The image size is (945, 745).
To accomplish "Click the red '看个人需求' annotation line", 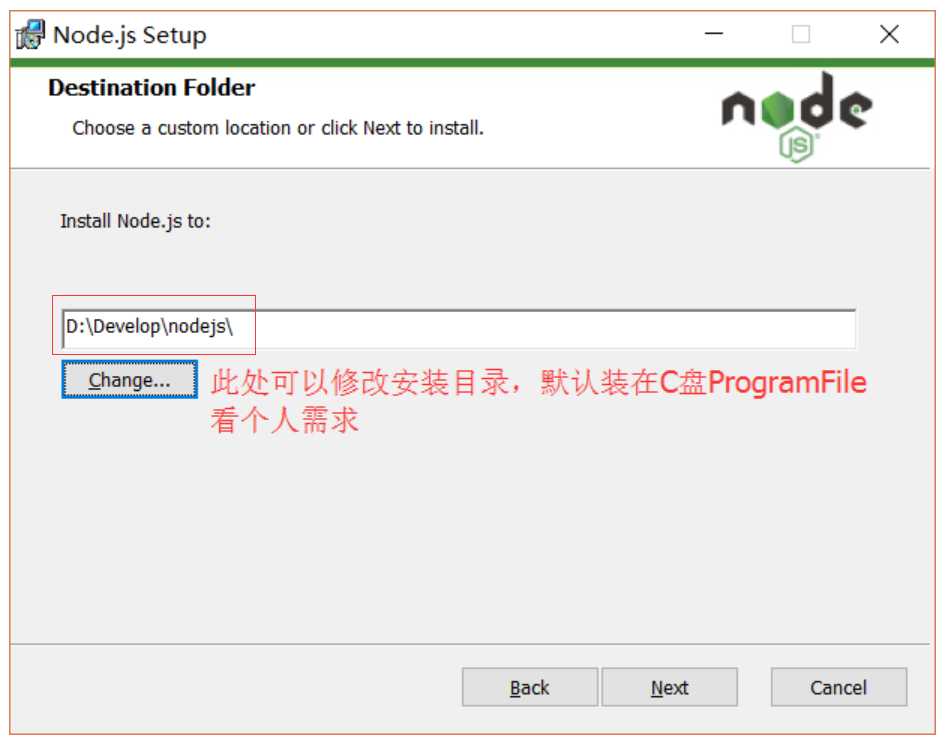I will tap(284, 420).
